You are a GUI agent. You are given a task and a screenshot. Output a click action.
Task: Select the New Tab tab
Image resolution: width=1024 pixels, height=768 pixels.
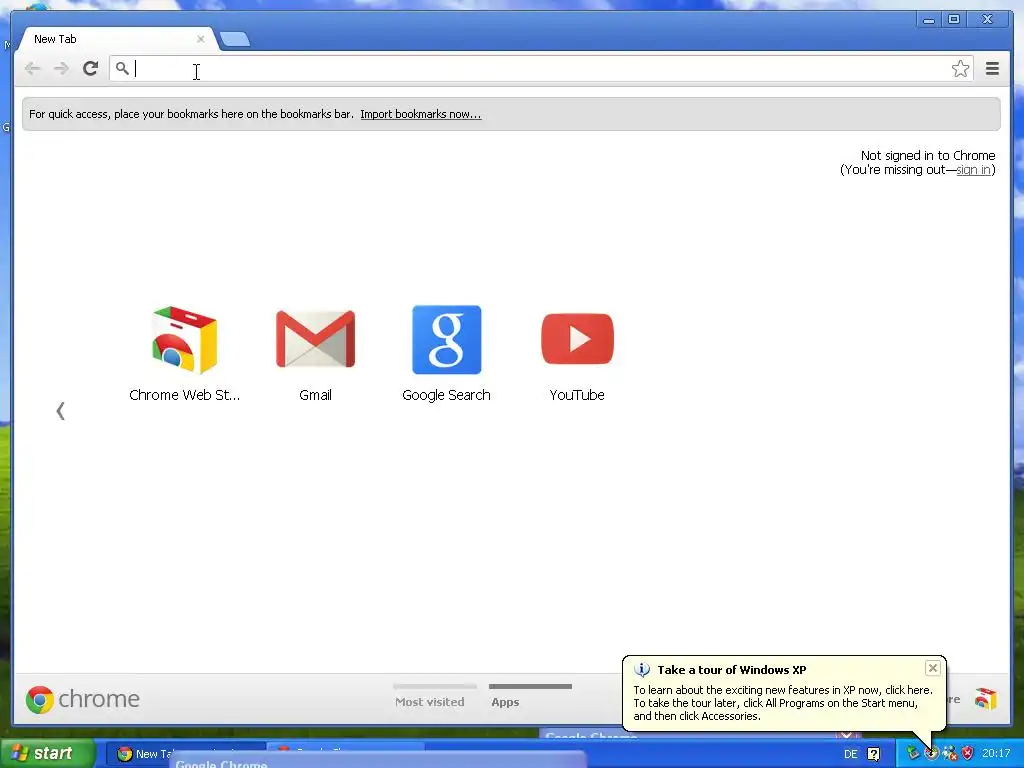pyautogui.click(x=116, y=39)
